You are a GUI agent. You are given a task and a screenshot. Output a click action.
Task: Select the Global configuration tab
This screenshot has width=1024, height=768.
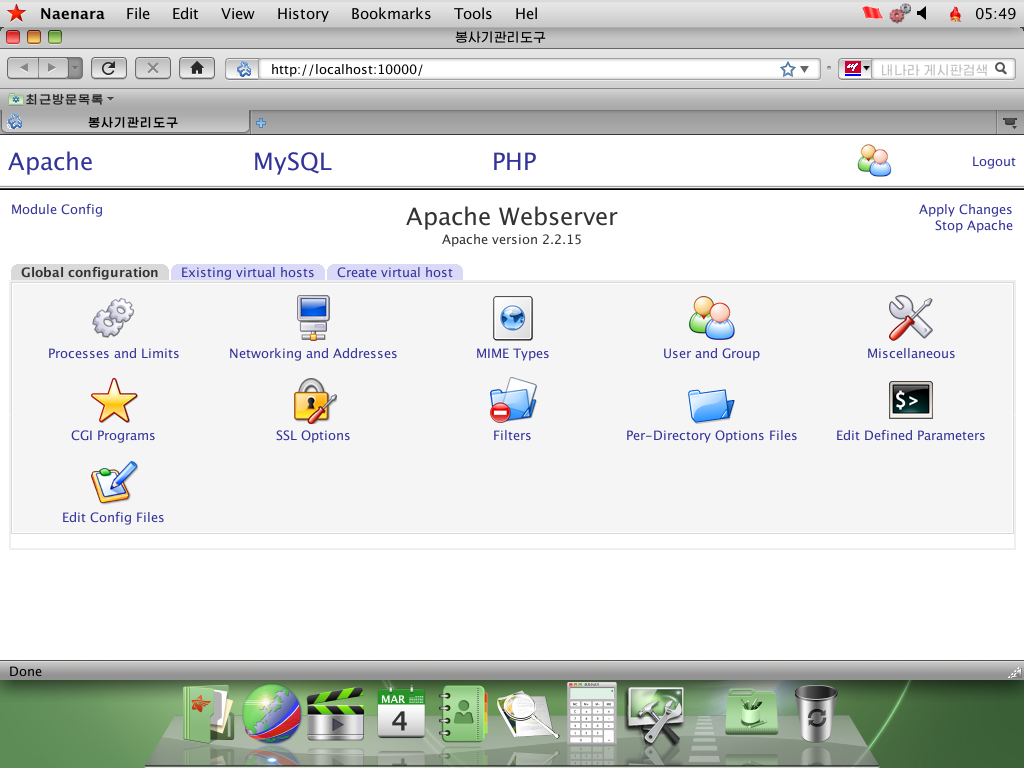pos(89,272)
